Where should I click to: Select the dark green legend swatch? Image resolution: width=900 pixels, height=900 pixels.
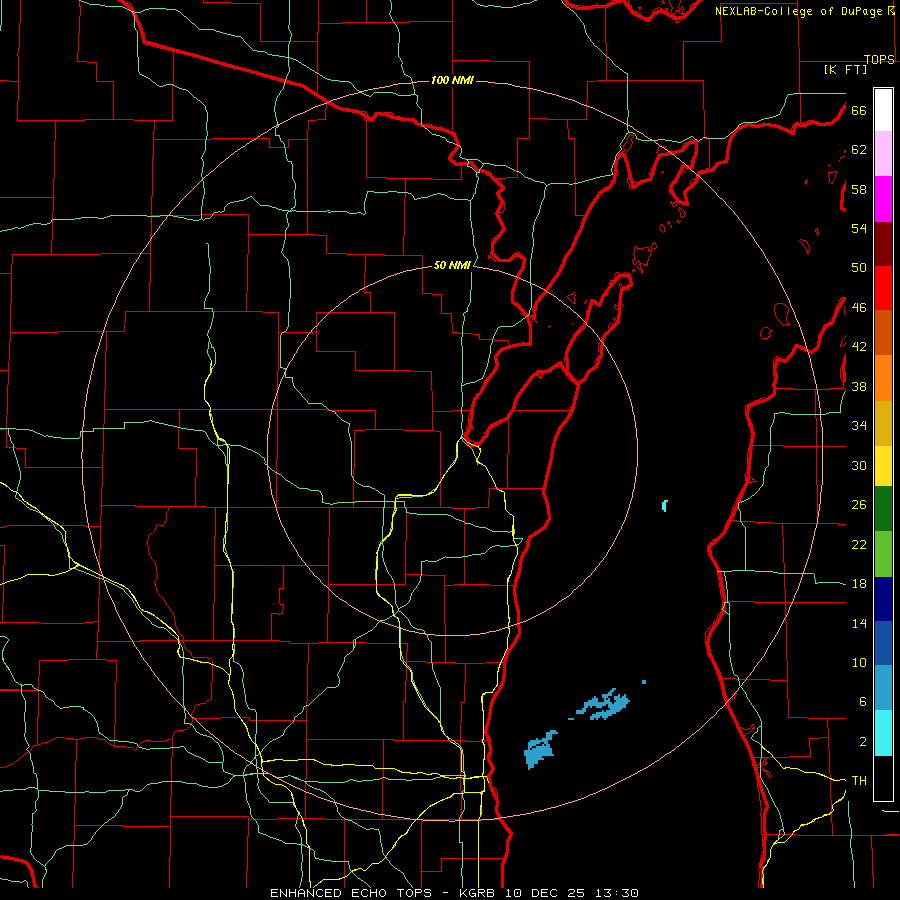(x=883, y=509)
